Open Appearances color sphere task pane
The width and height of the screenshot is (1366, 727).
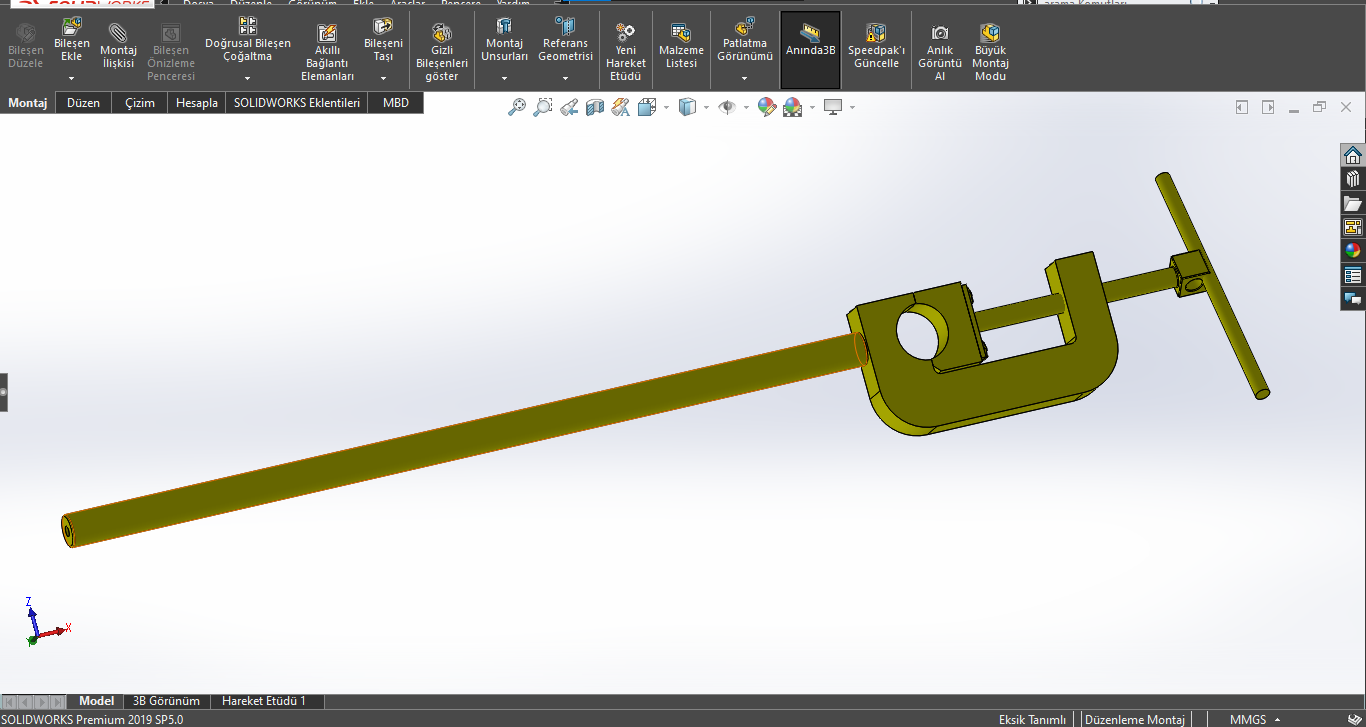(1353, 251)
